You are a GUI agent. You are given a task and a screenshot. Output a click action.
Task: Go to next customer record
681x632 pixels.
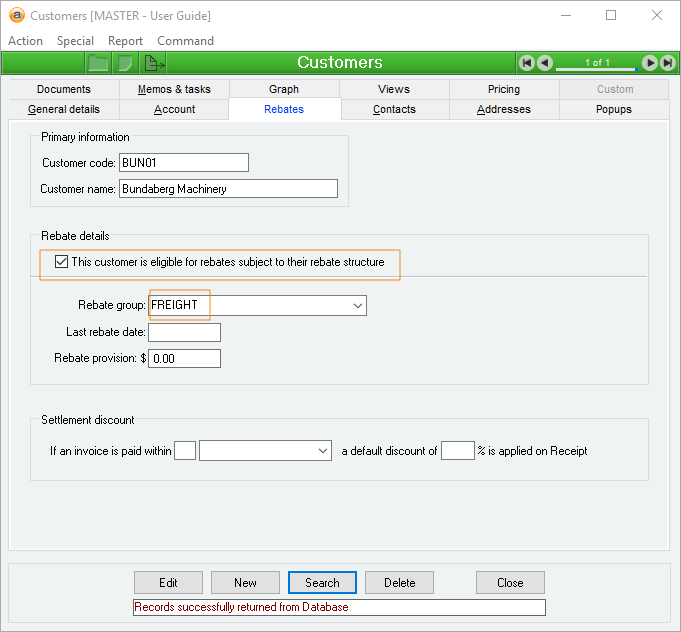pyautogui.click(x=650, y=63)
